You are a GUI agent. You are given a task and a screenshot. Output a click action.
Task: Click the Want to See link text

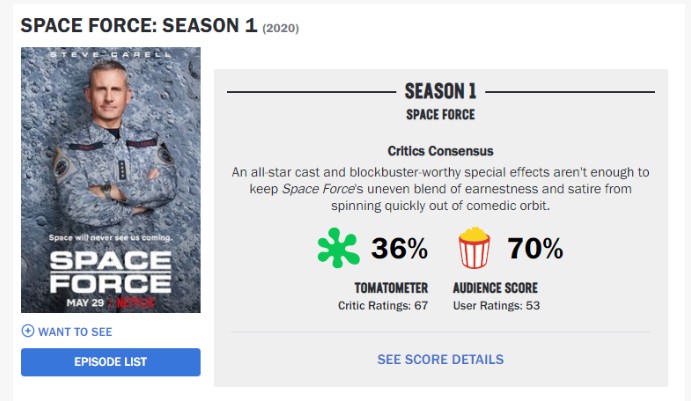point(75,332)
